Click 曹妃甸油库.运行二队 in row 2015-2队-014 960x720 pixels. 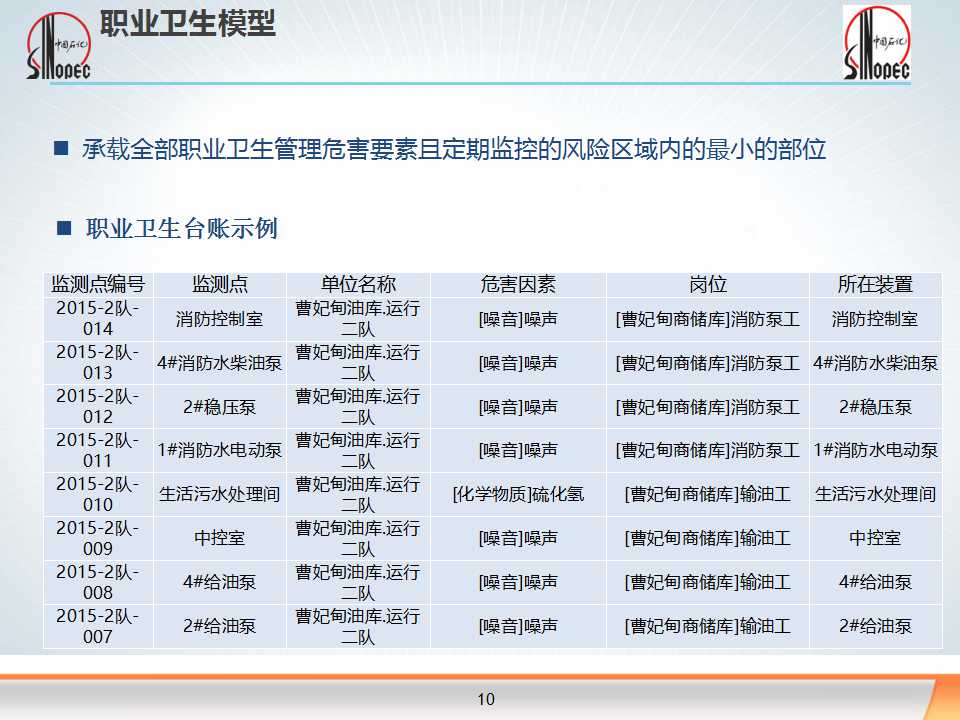click(x=358, y=318)
